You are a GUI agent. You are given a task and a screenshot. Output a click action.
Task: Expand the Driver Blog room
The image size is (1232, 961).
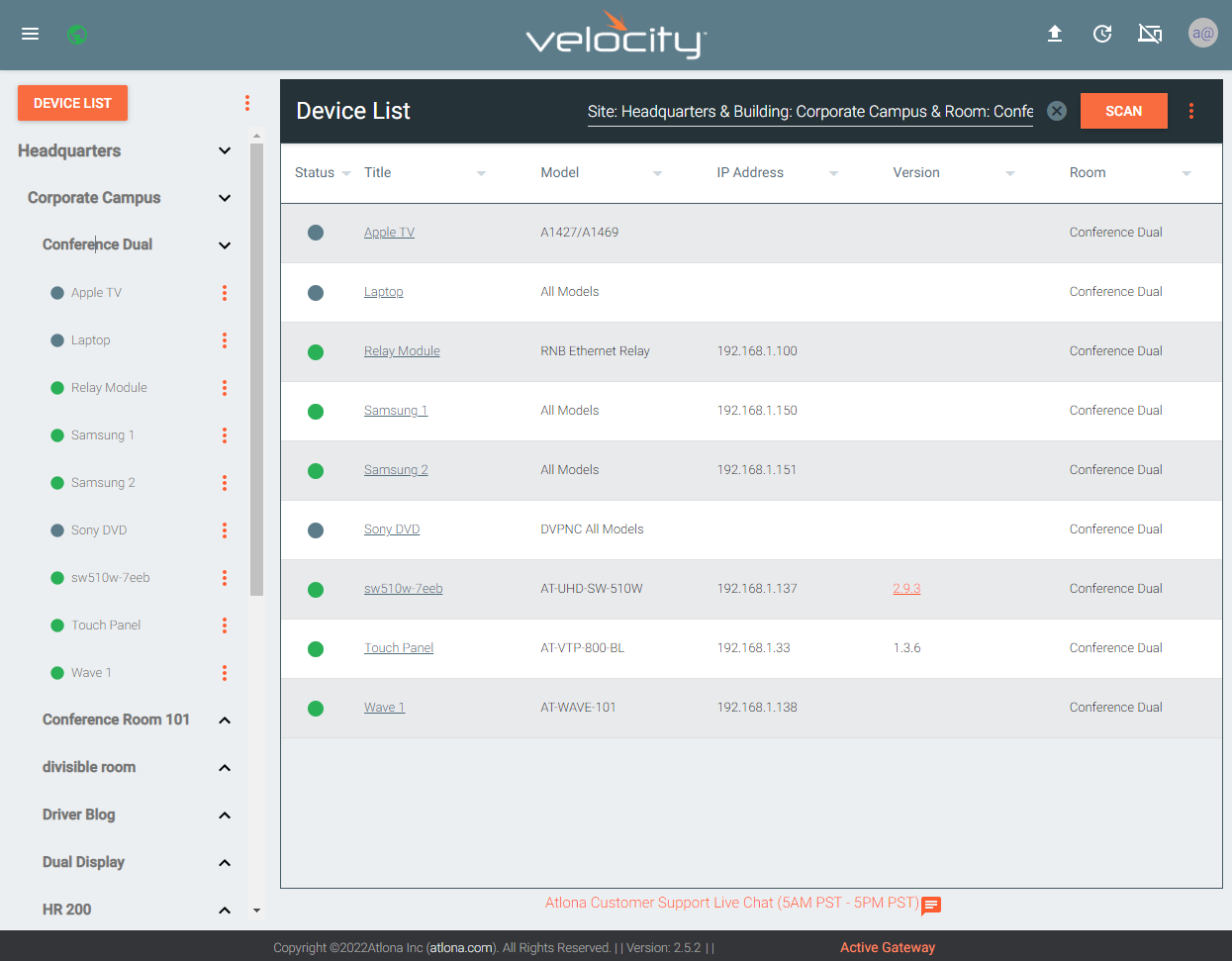click(x=225, y=816)
